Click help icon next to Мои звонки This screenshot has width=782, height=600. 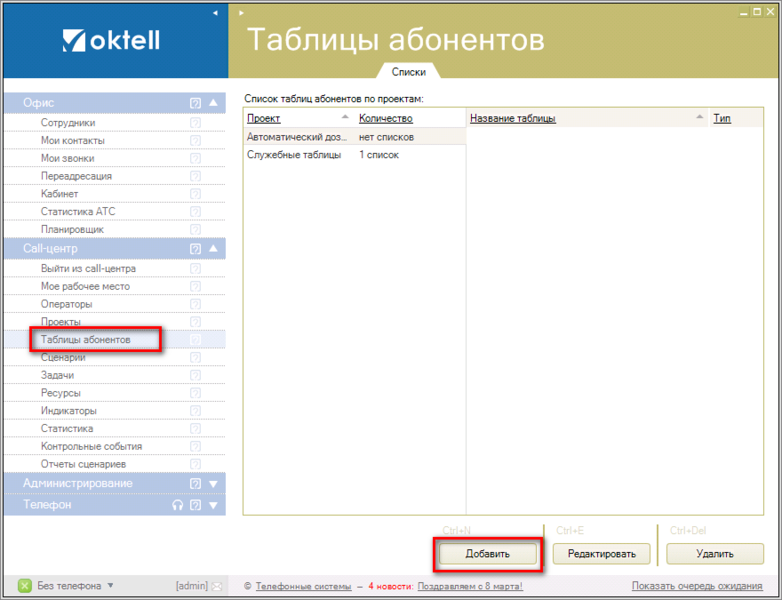[x=196, y=159]
